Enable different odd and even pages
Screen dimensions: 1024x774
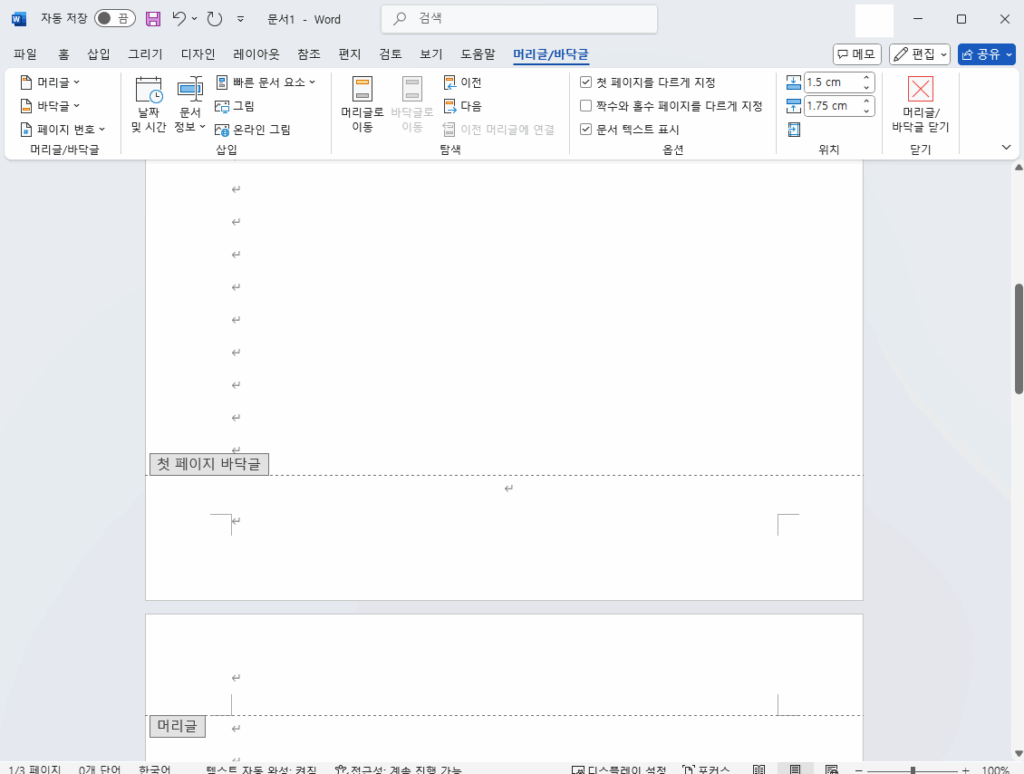pyautogui.click(x=585, y=105)
